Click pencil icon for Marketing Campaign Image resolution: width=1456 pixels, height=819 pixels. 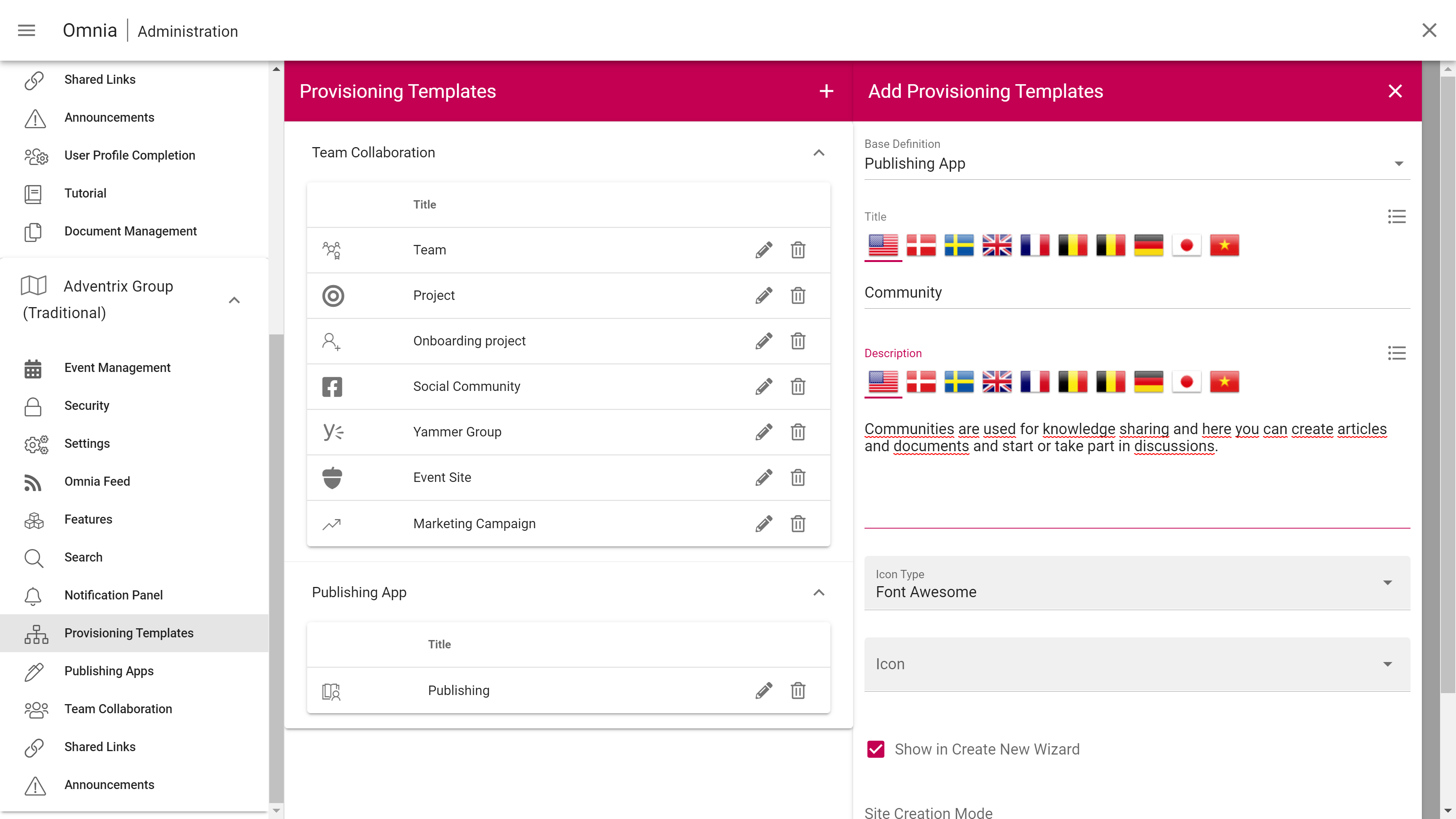[764, 523]
